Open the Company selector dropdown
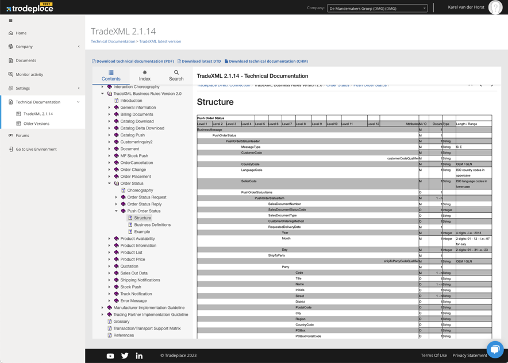Image resolution: width=508 pixels, height=363 pixels. [x=377, y=8]
